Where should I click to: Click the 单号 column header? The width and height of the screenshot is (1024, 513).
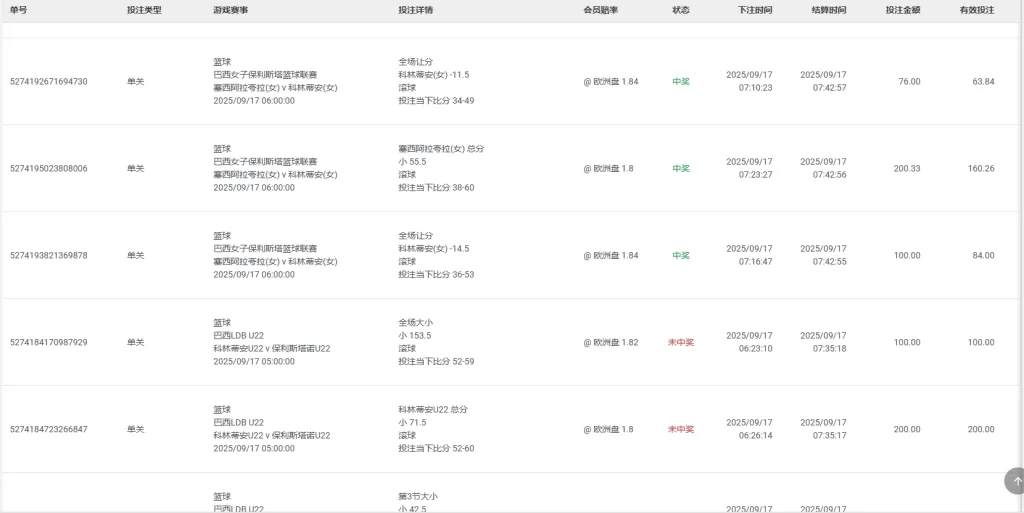(x=18, y=10)
